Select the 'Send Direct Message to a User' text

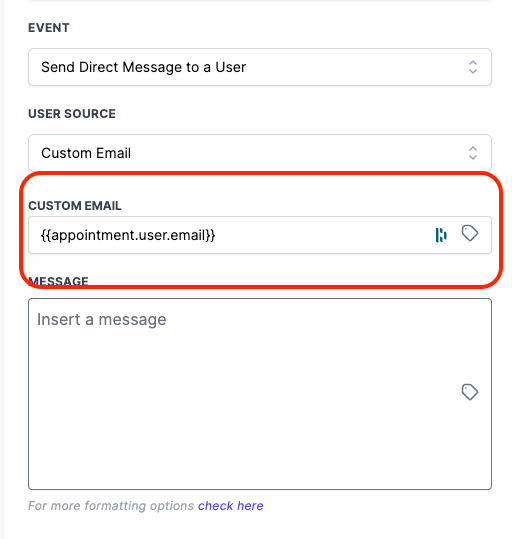tap(144, 67)
